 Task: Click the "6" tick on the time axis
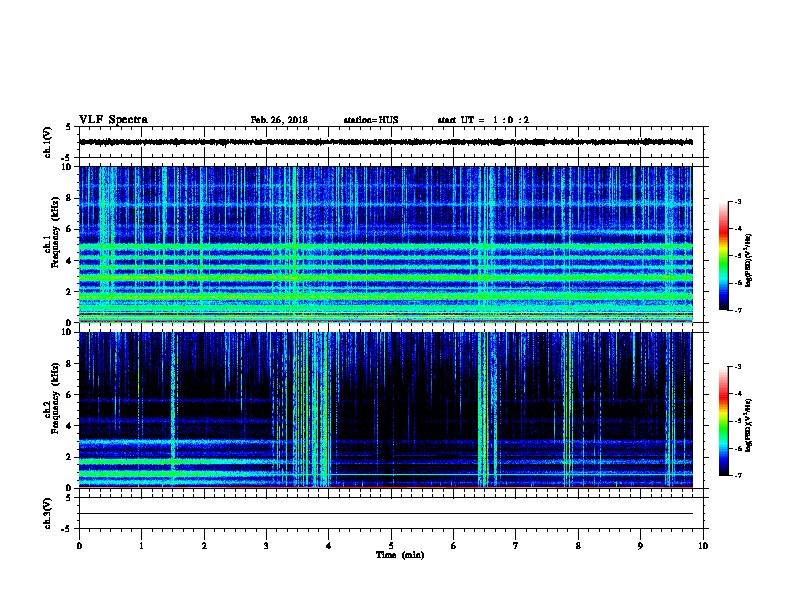click(x=454, y=545)
